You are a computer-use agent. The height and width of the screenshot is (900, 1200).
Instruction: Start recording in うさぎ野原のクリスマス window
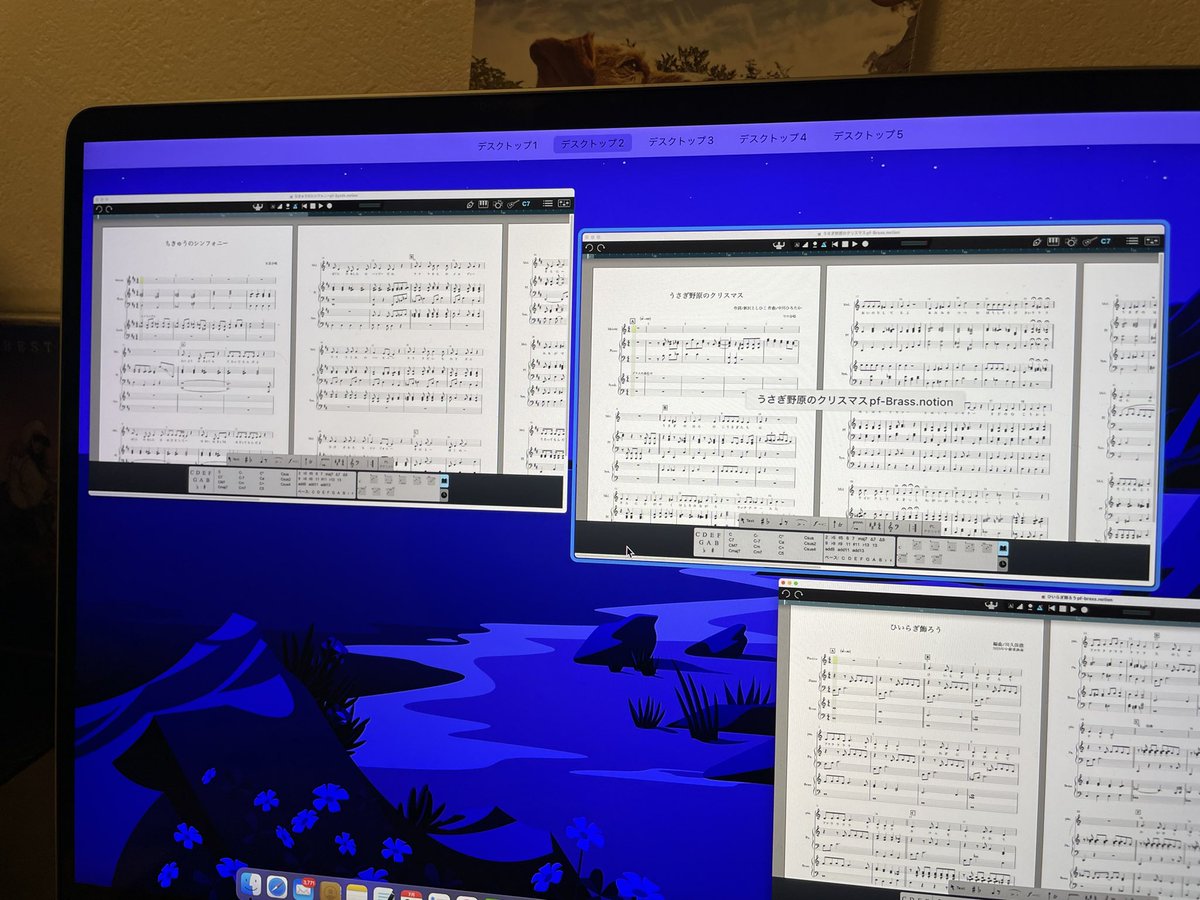[865, 243]
